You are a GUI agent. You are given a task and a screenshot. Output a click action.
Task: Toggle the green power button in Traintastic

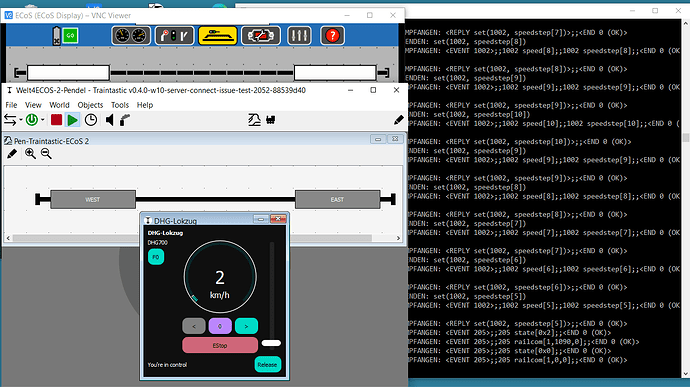pyautogui.click(x=32, y=120)
